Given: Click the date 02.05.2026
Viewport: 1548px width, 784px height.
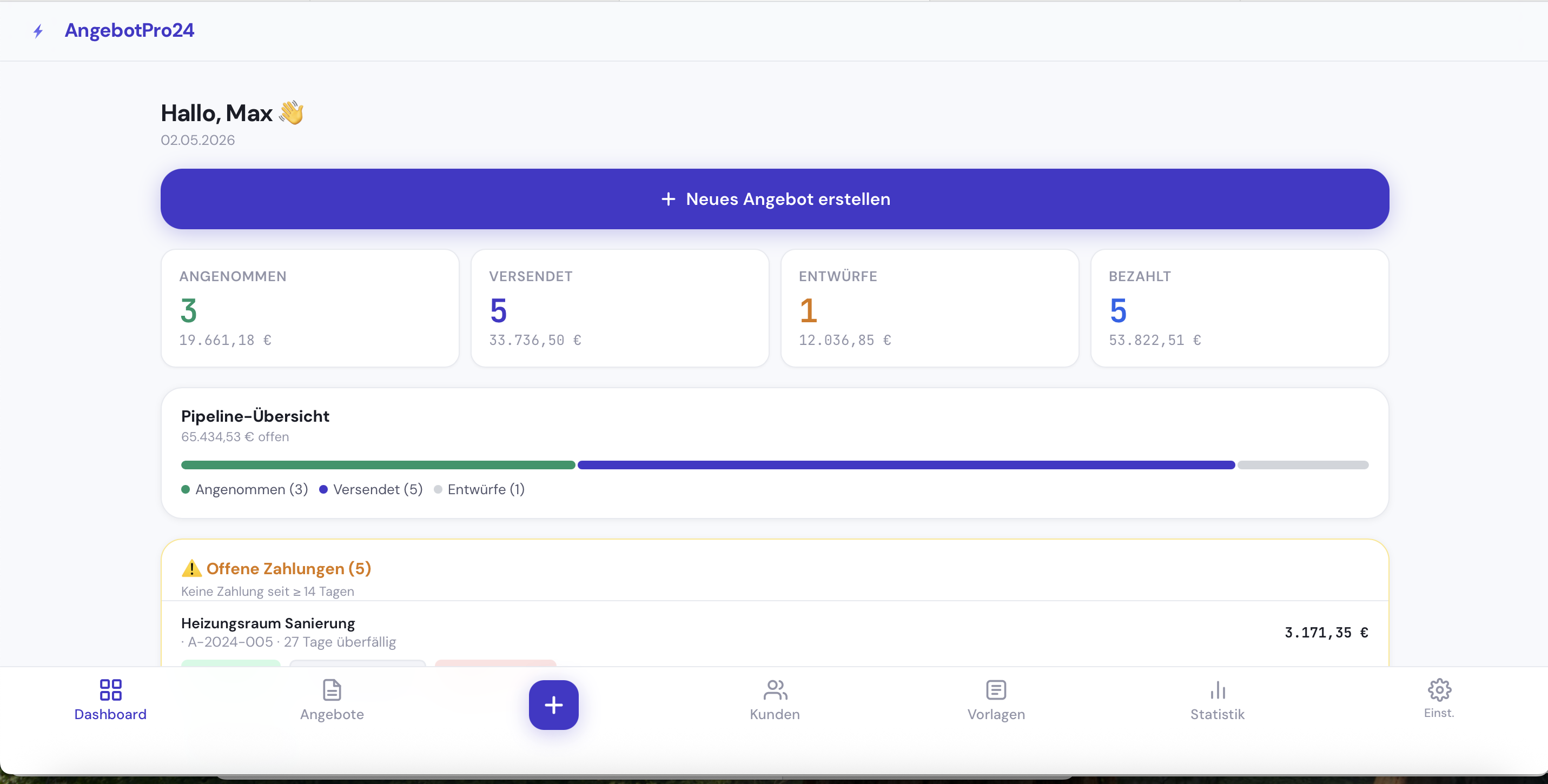Looking at the screenshot, I should pyautogui.click(x=198, y=140).
